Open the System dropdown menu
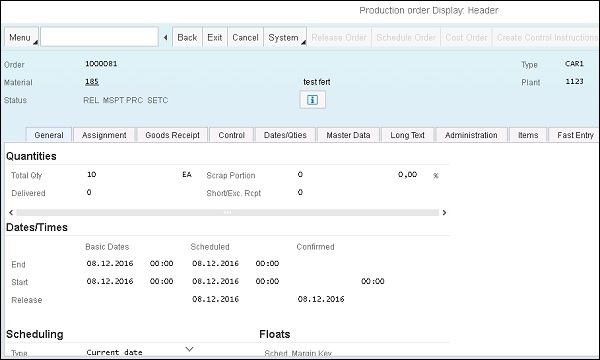The width and height of the screenshot is (600, 360). 285,37
